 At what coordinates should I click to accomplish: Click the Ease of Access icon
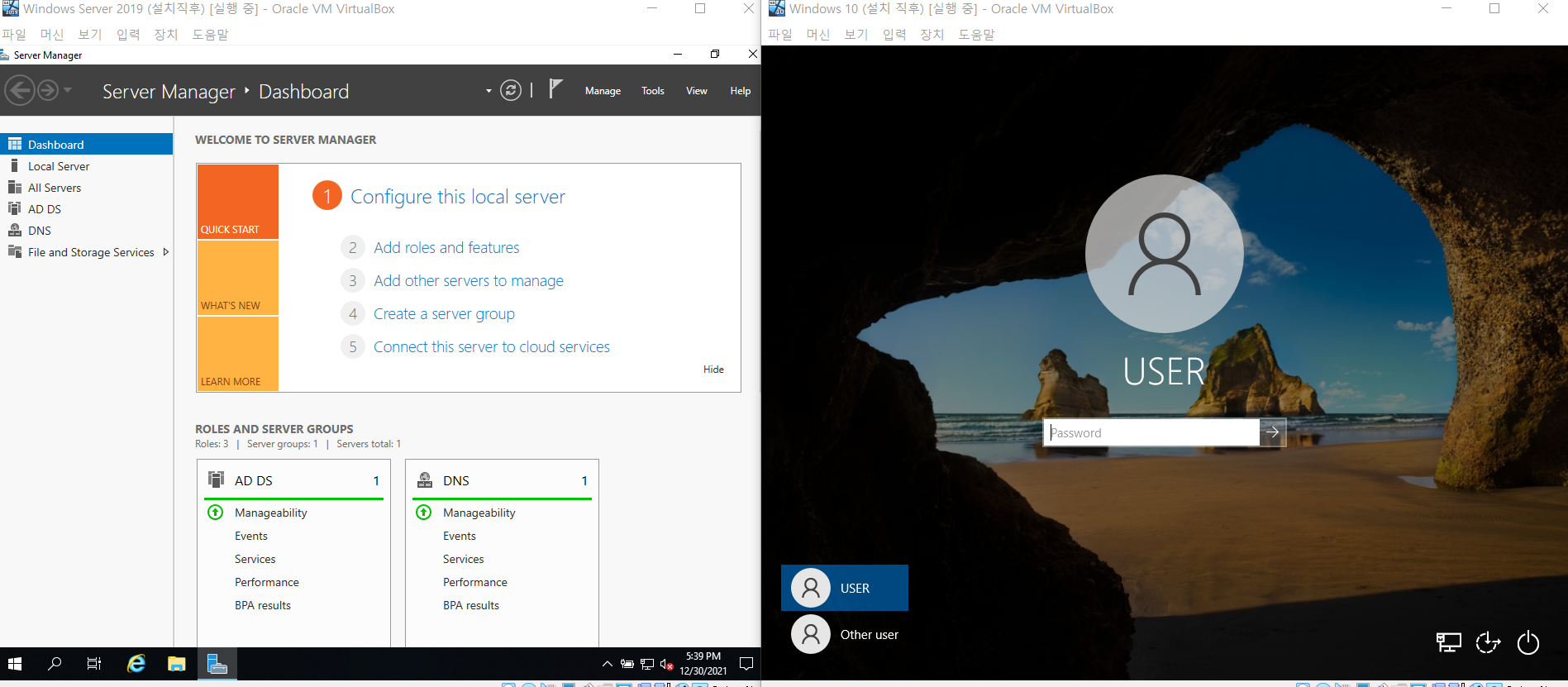click(1488, 642)
